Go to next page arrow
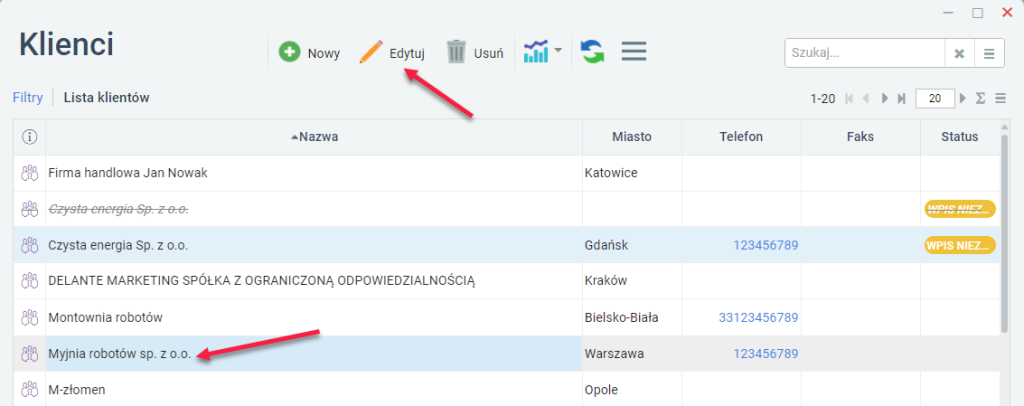The height and width of the screenshot is (406, 1024). [885, 99]
